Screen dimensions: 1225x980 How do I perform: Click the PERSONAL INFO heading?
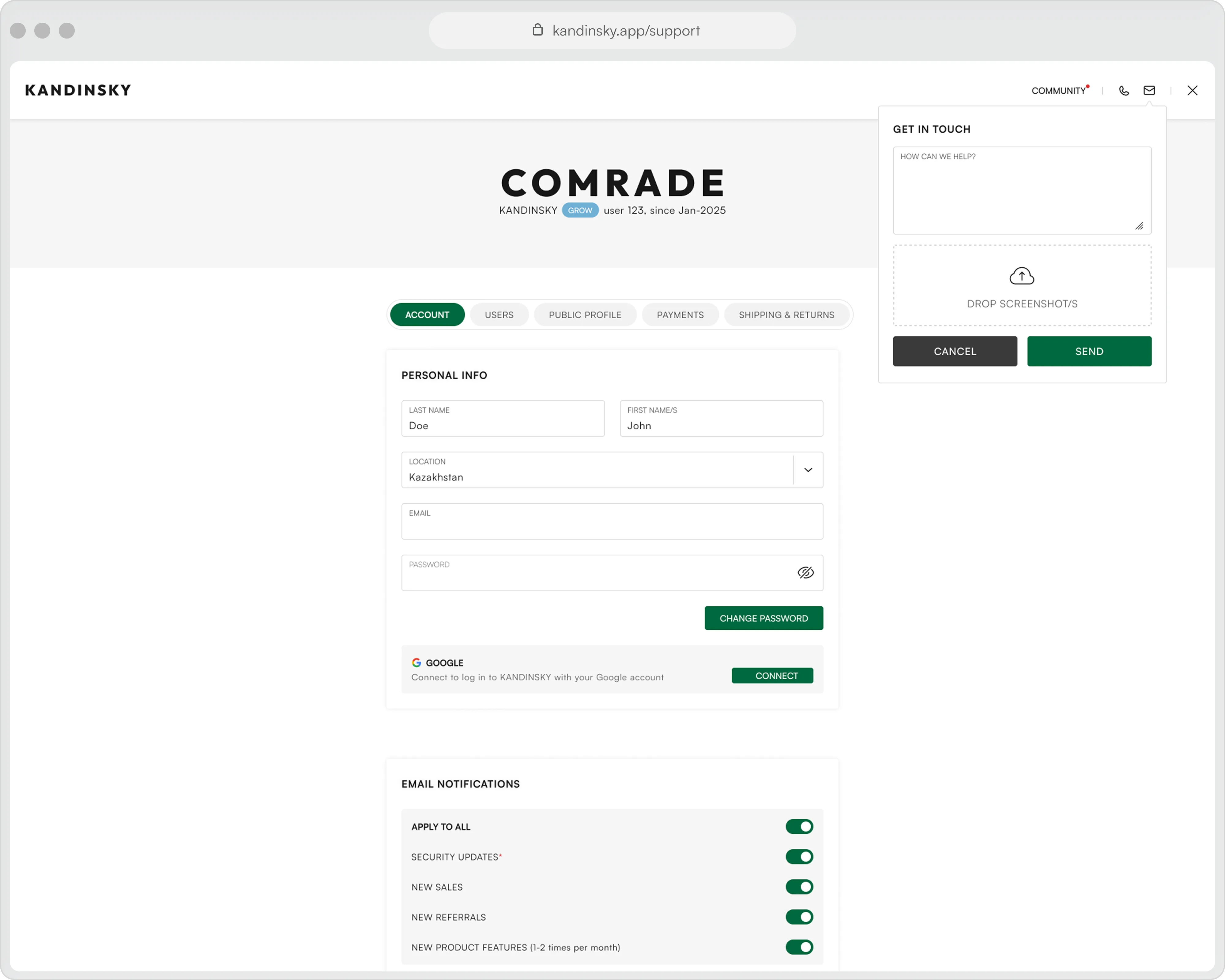(x=444, y=375)
